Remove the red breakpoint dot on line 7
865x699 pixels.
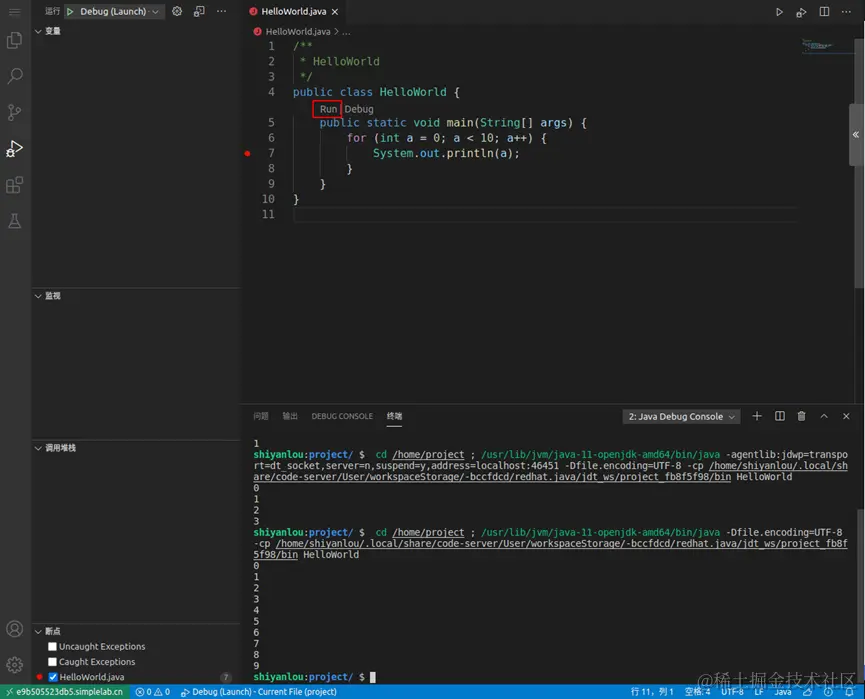pos(247,154)
